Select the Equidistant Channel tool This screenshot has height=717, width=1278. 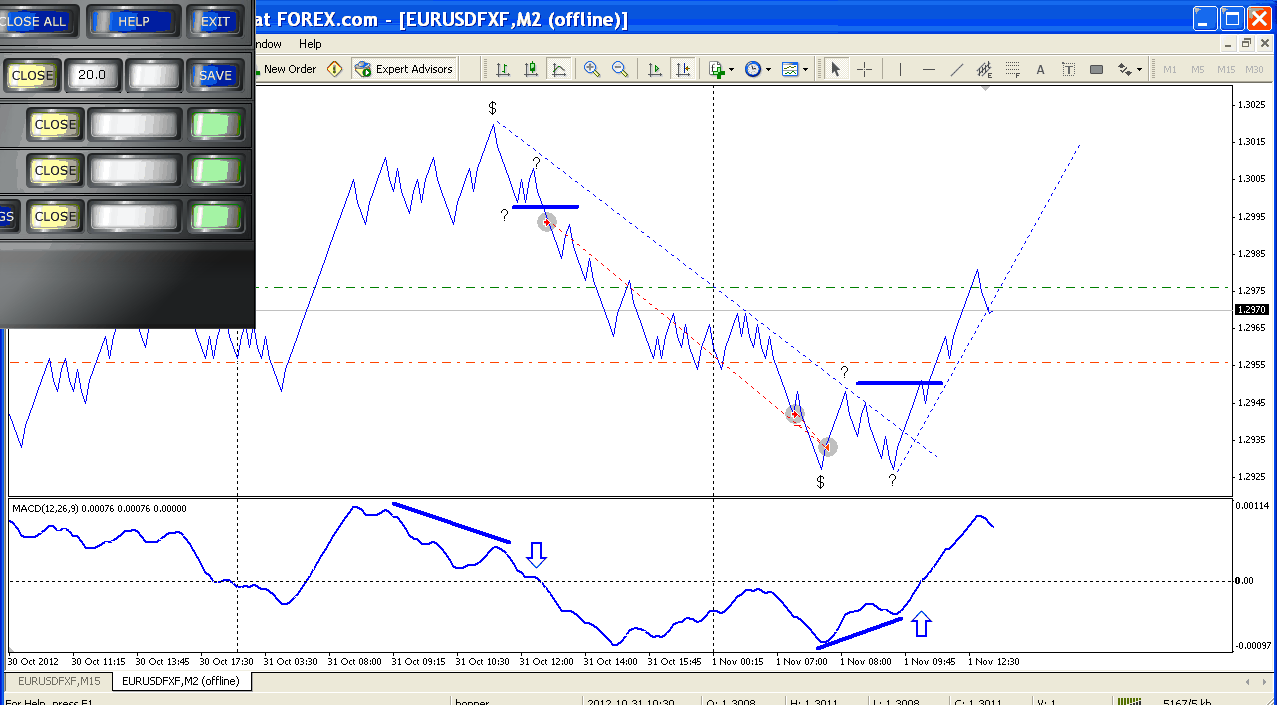984,69
